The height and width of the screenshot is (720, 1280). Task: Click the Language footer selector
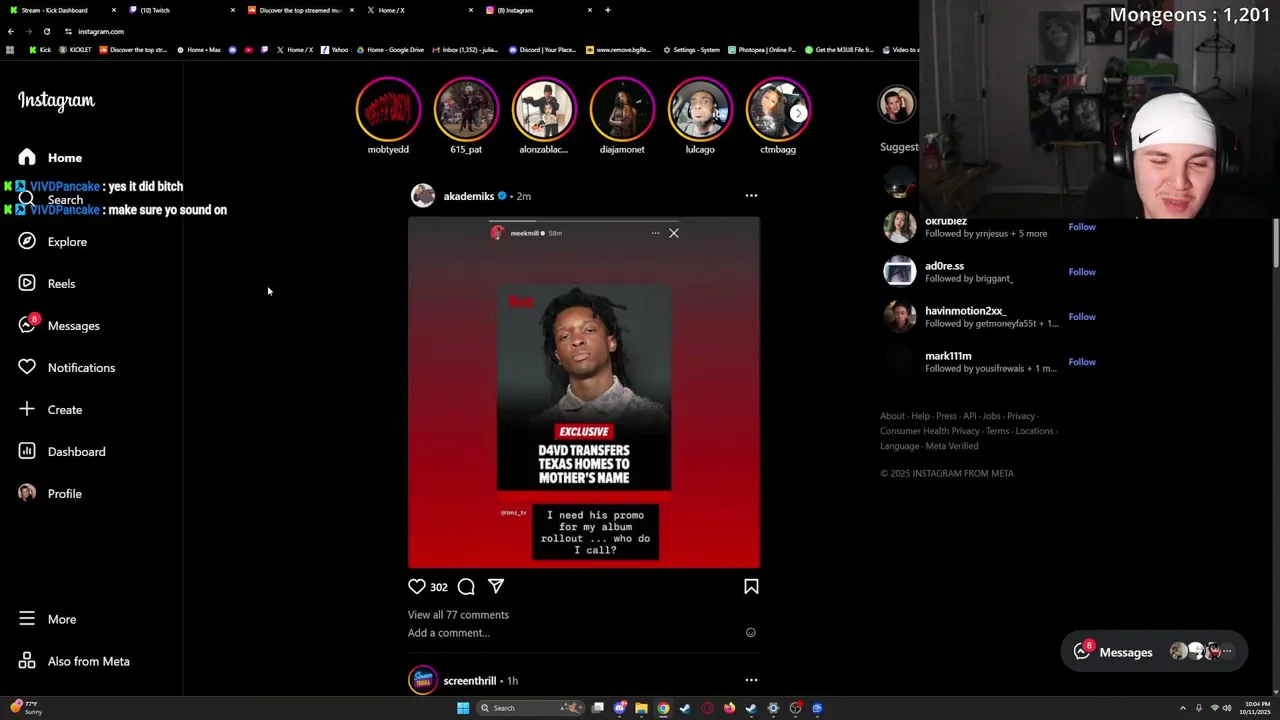coord(899,446)
